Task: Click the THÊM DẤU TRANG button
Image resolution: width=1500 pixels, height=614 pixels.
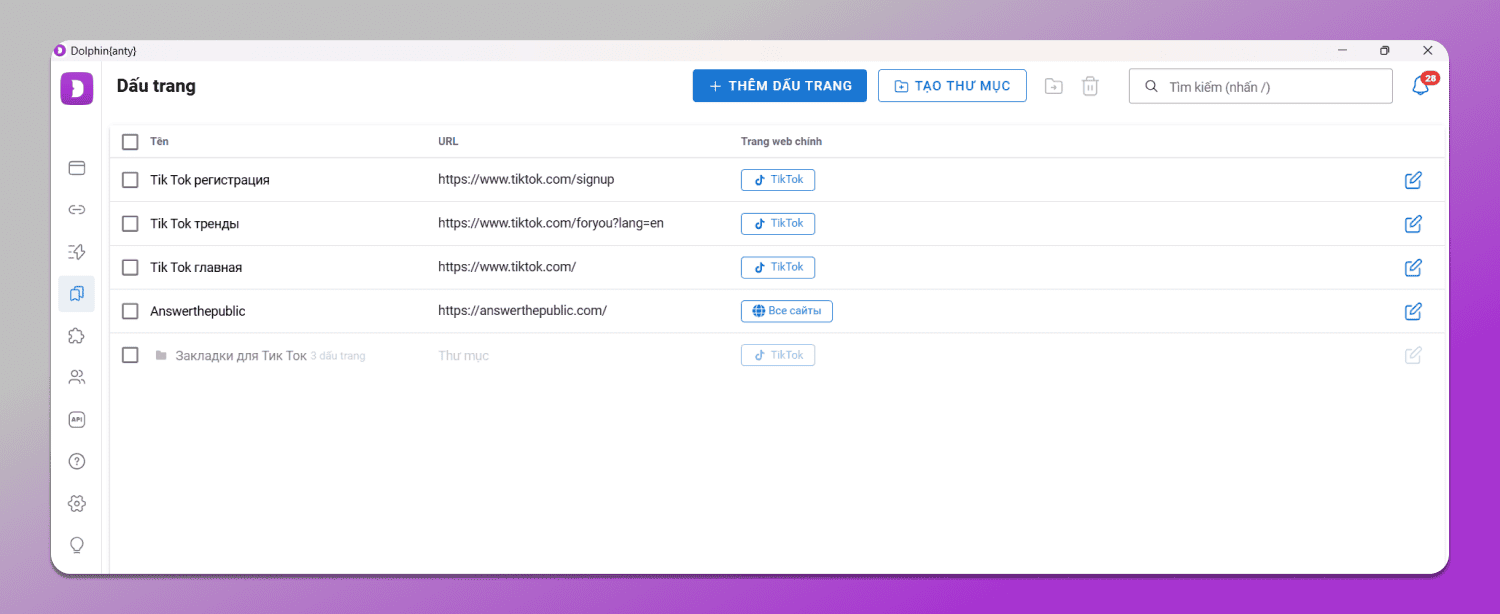Action: 780,86
